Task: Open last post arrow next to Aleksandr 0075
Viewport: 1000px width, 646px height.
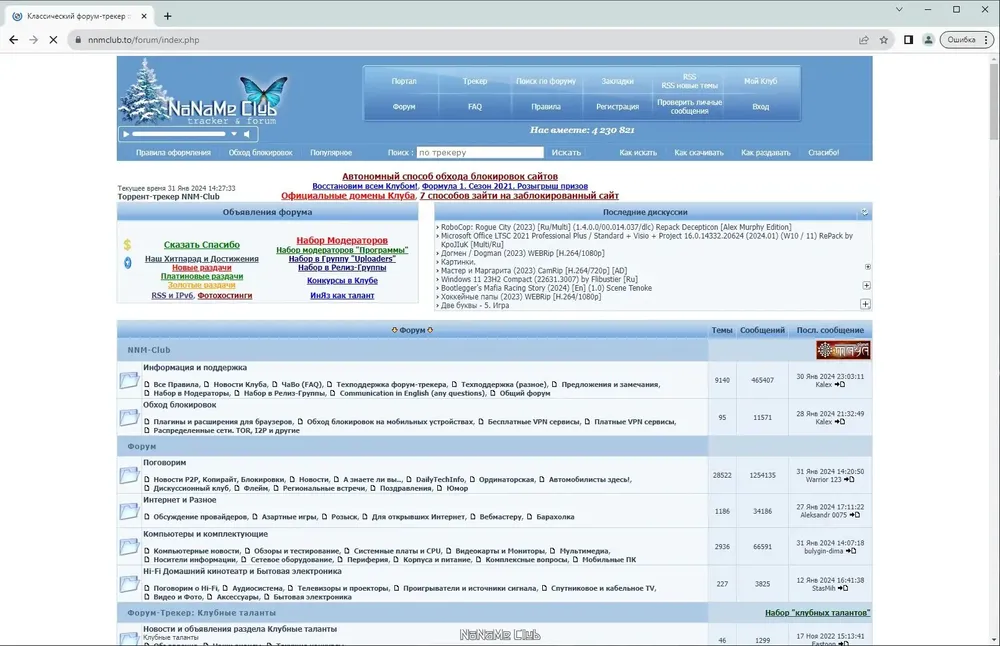Action: click(x=855, y=515)
